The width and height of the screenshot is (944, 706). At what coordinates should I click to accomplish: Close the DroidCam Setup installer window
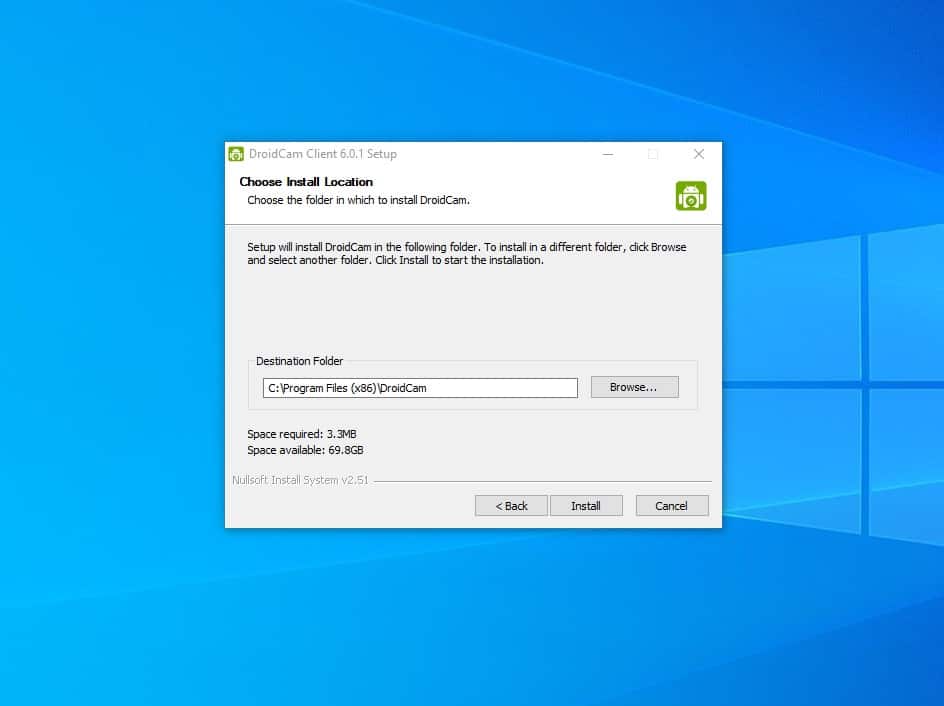[699, 154]
